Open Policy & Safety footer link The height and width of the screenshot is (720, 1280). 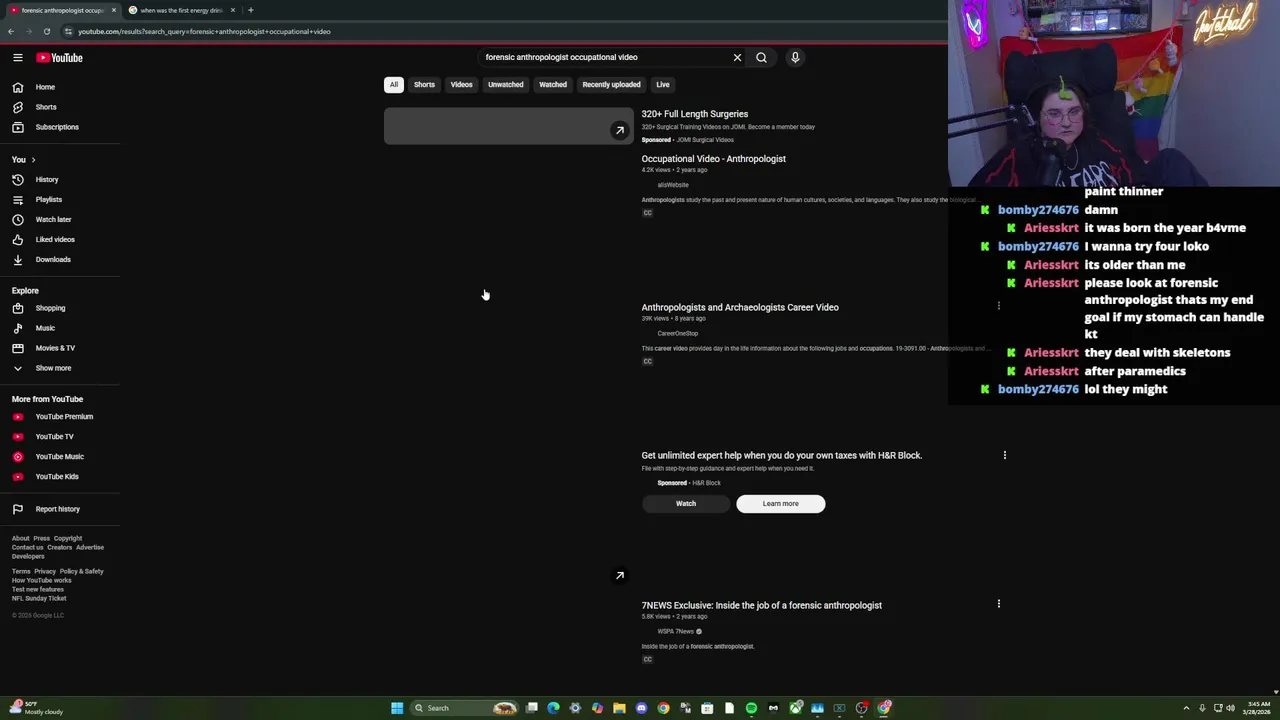coord(81,572)
